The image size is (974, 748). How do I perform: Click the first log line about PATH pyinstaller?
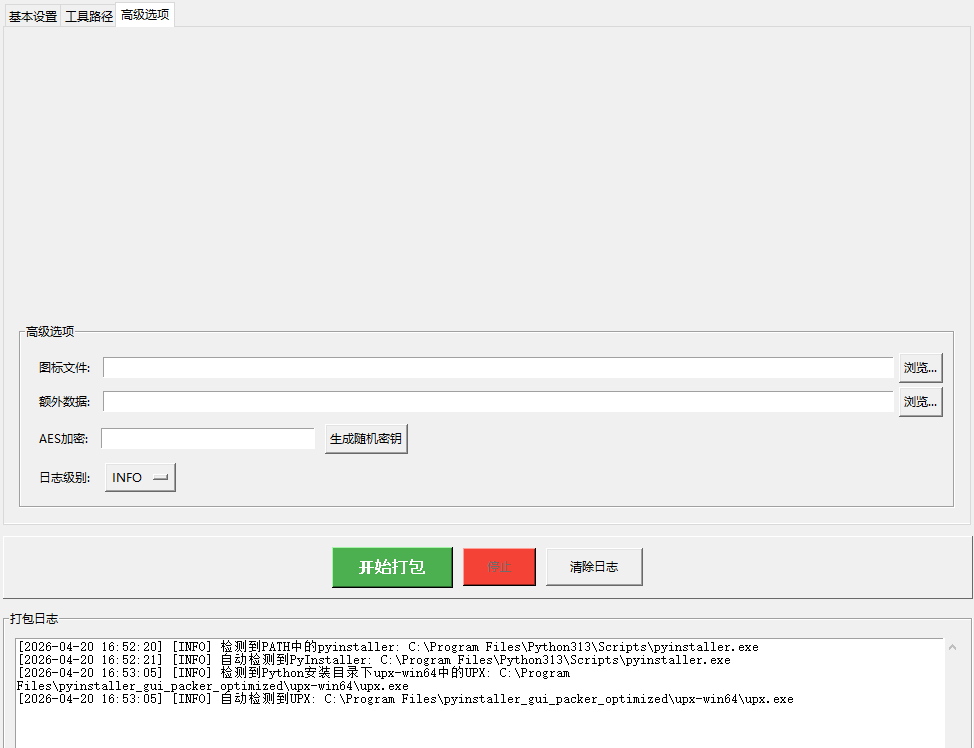(388, 647)
